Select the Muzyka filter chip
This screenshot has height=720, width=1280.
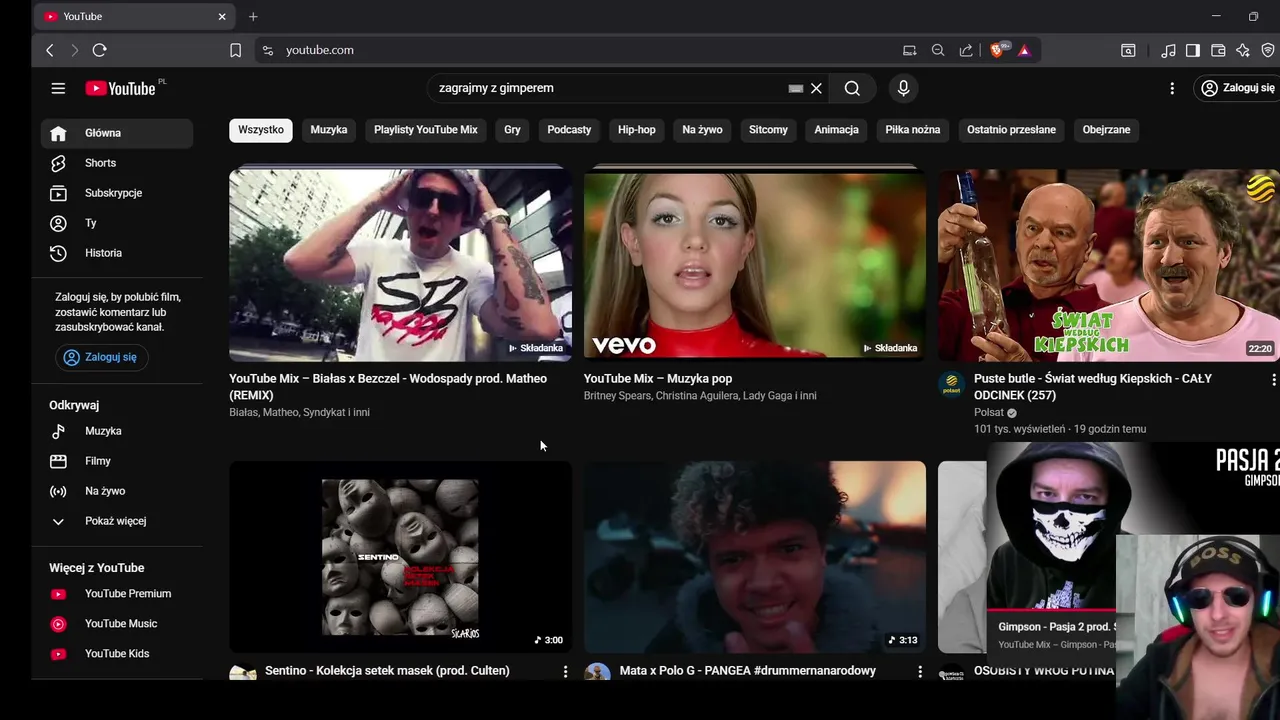click(329, 130)
